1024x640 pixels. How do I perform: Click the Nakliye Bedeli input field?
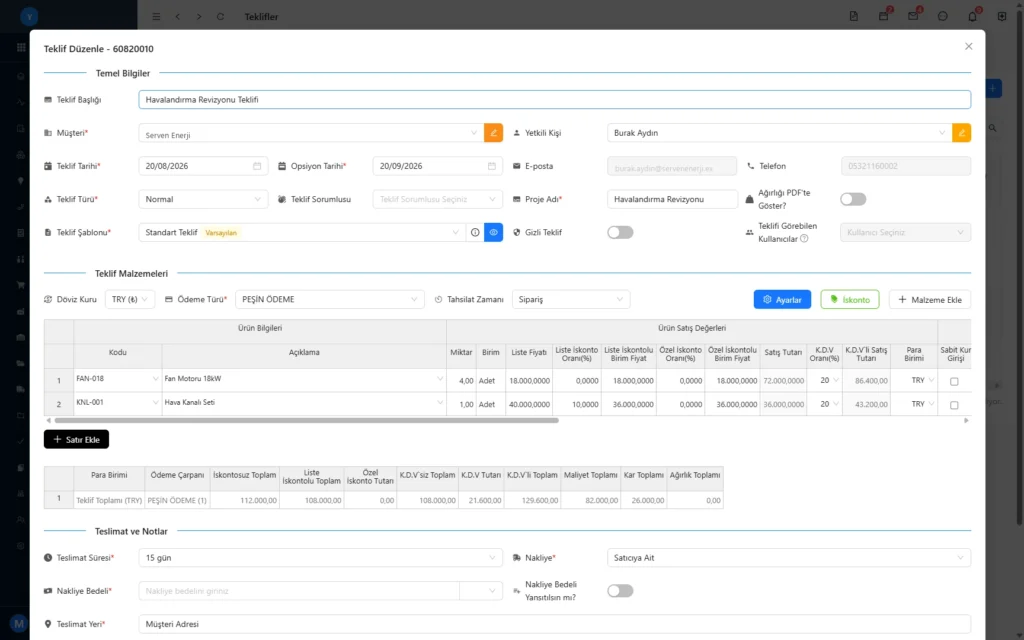[299, 591]
